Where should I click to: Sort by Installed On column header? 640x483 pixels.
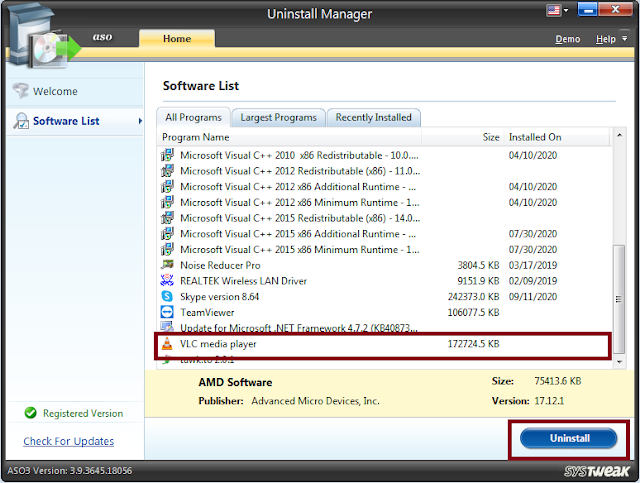pos(557,137)
